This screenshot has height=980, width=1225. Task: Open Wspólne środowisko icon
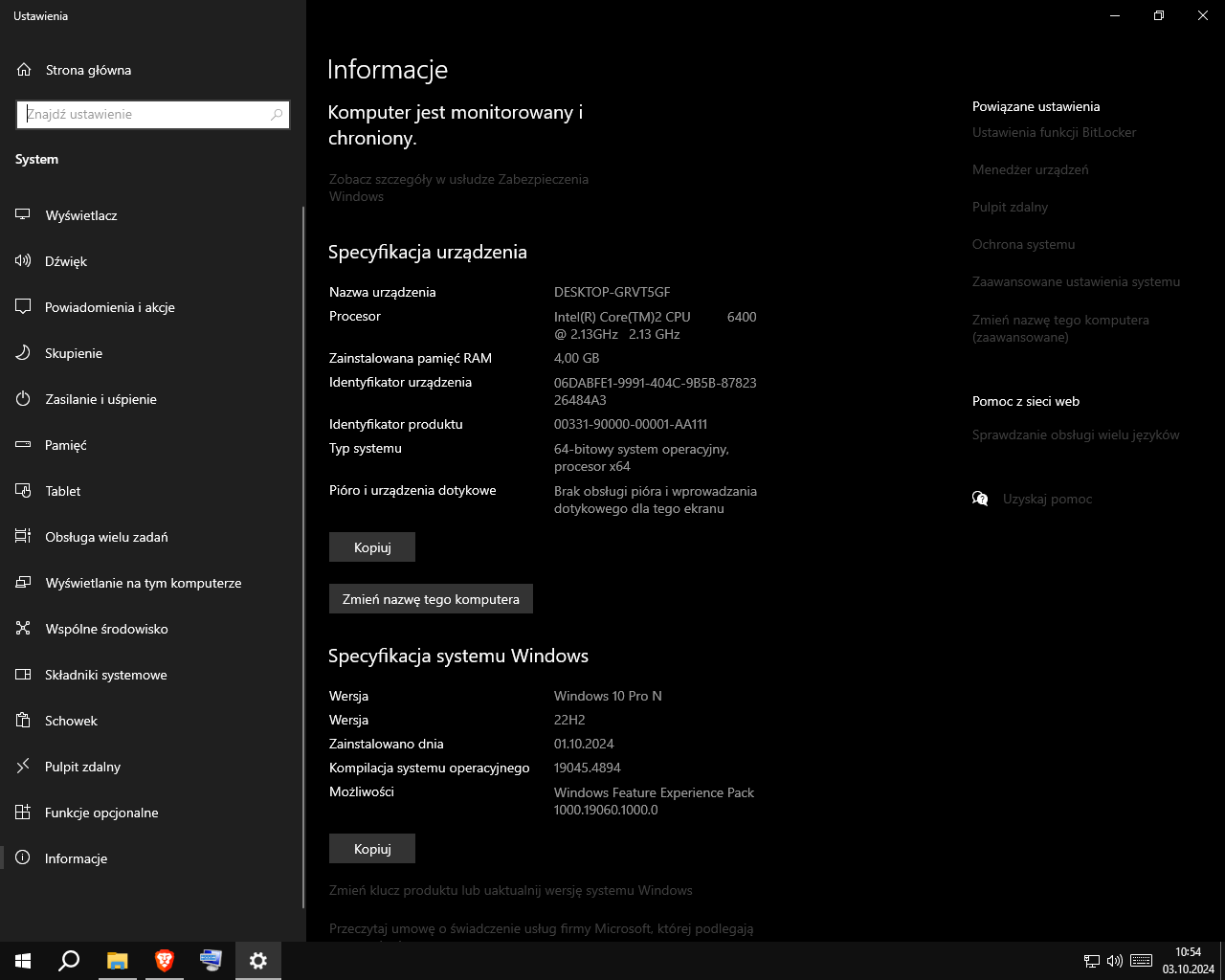pyautogui.click(x=23, y=629)
